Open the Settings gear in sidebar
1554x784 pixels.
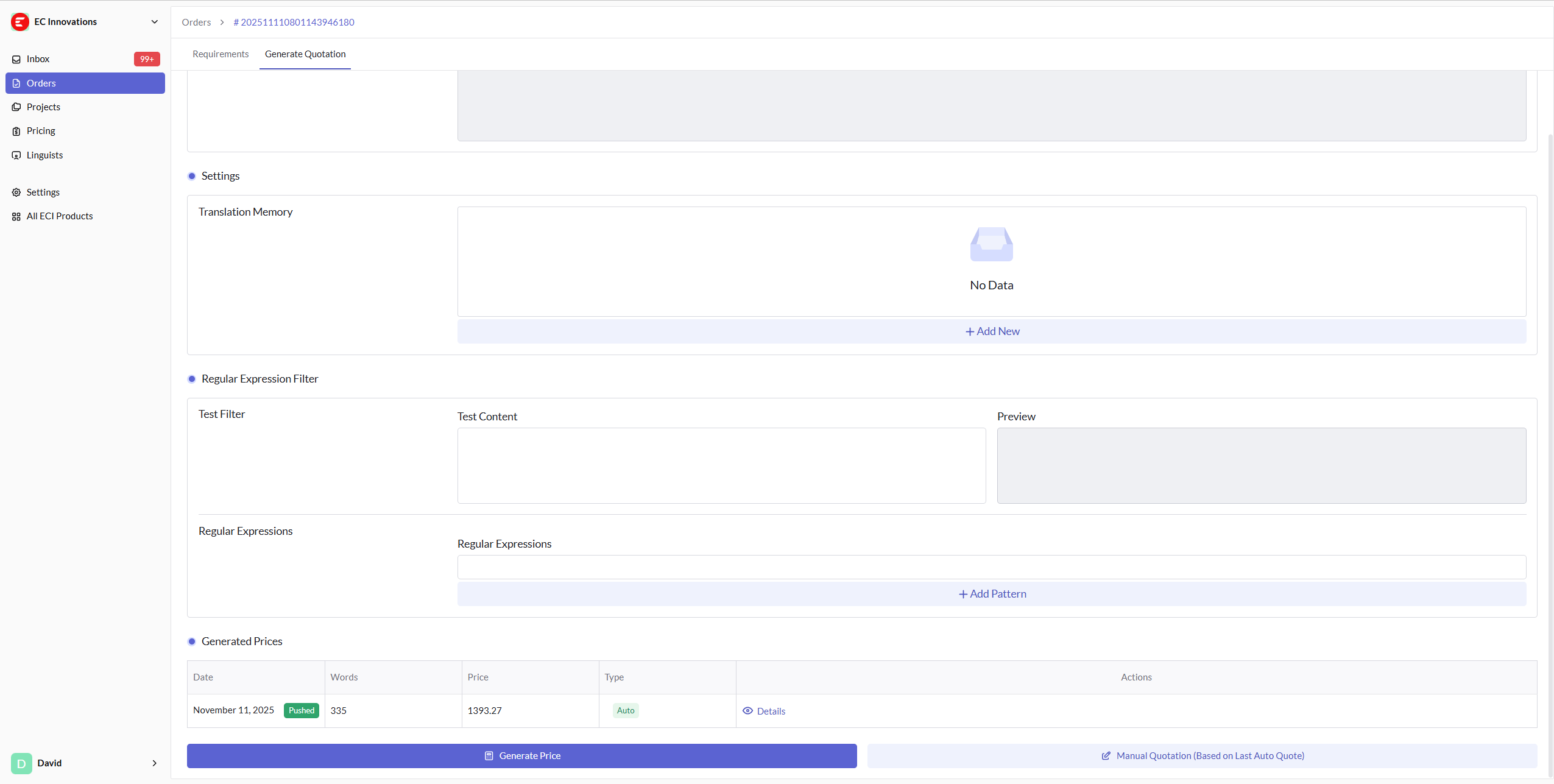16,192
